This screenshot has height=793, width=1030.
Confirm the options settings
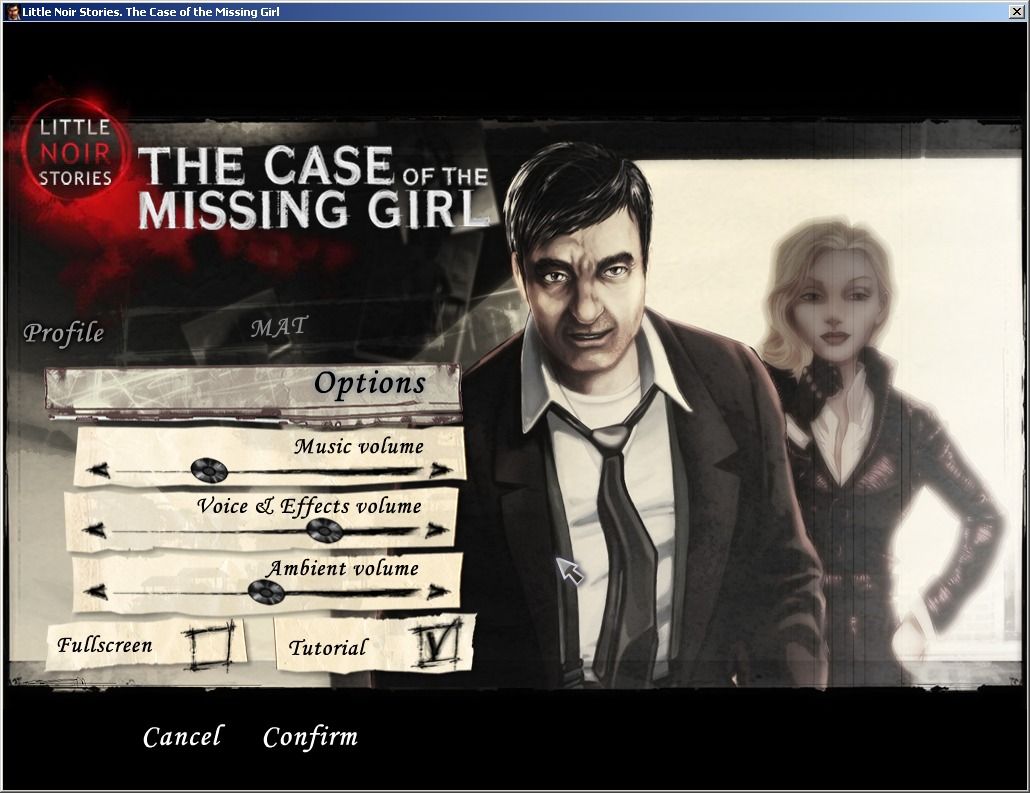coord(310,737)
